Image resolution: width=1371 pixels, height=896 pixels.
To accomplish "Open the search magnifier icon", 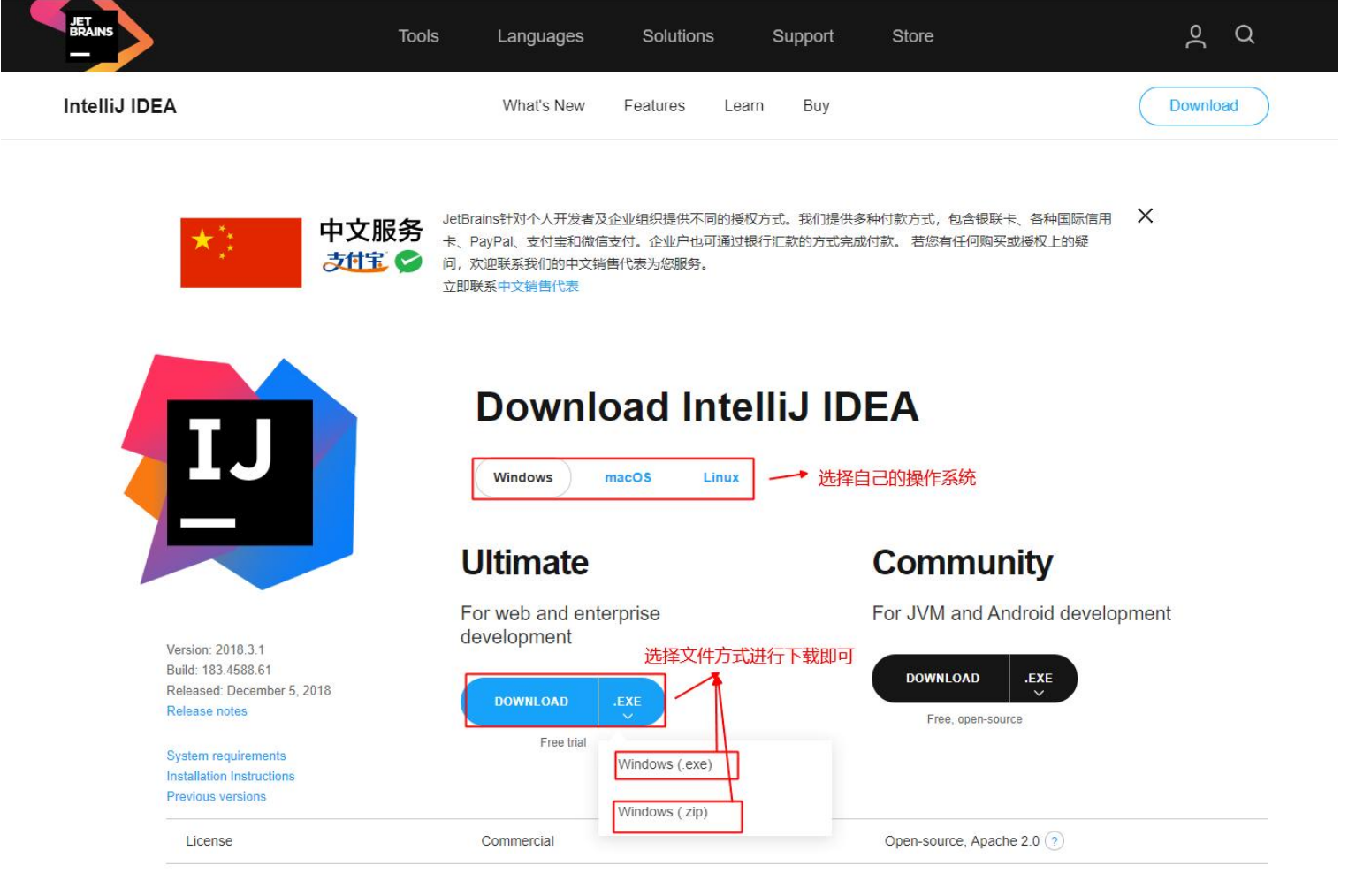I will pos(1245,34).
